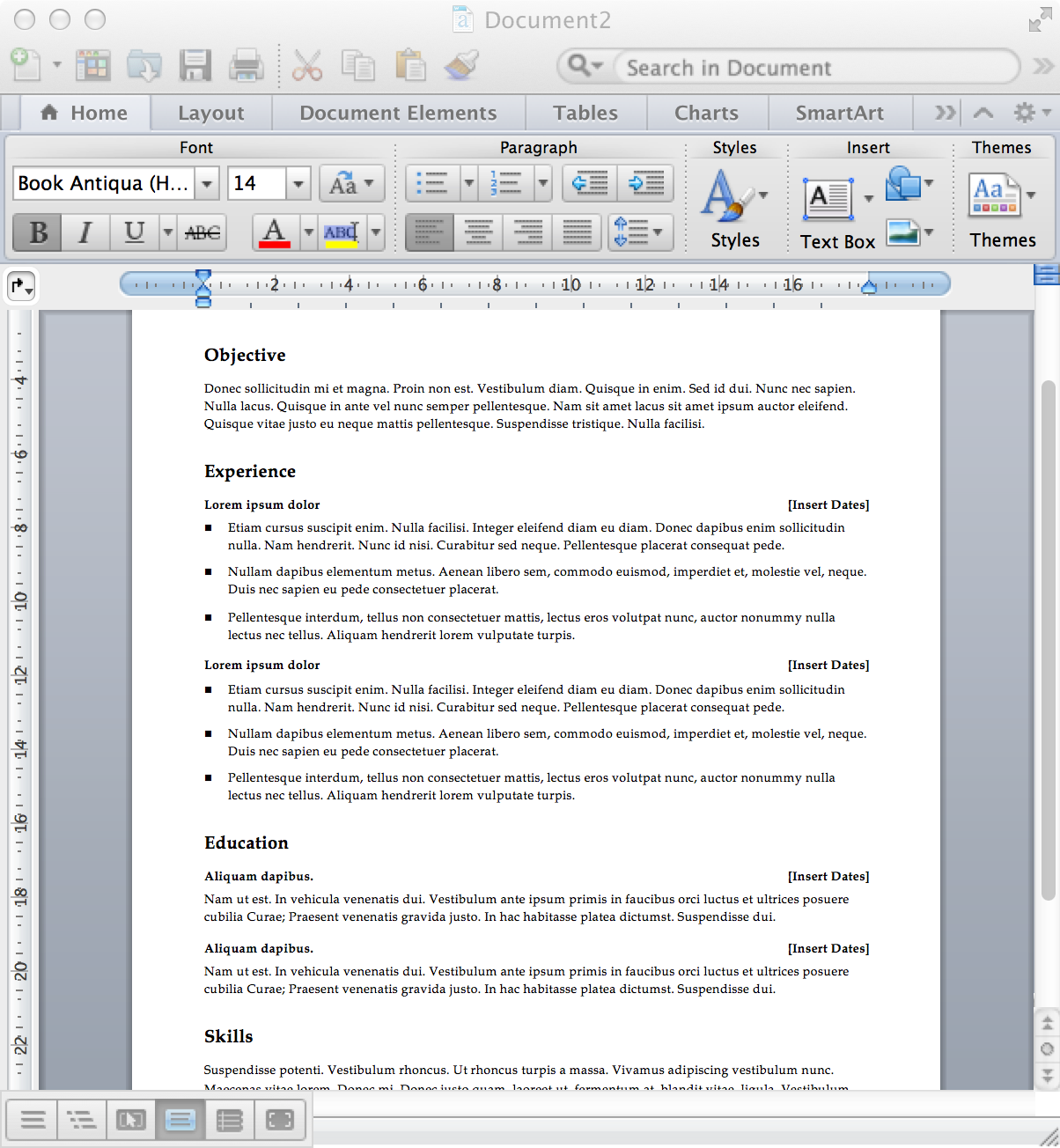
Task: Toggle Strikethrough ABC formatting
Action: tap(202, 232)
